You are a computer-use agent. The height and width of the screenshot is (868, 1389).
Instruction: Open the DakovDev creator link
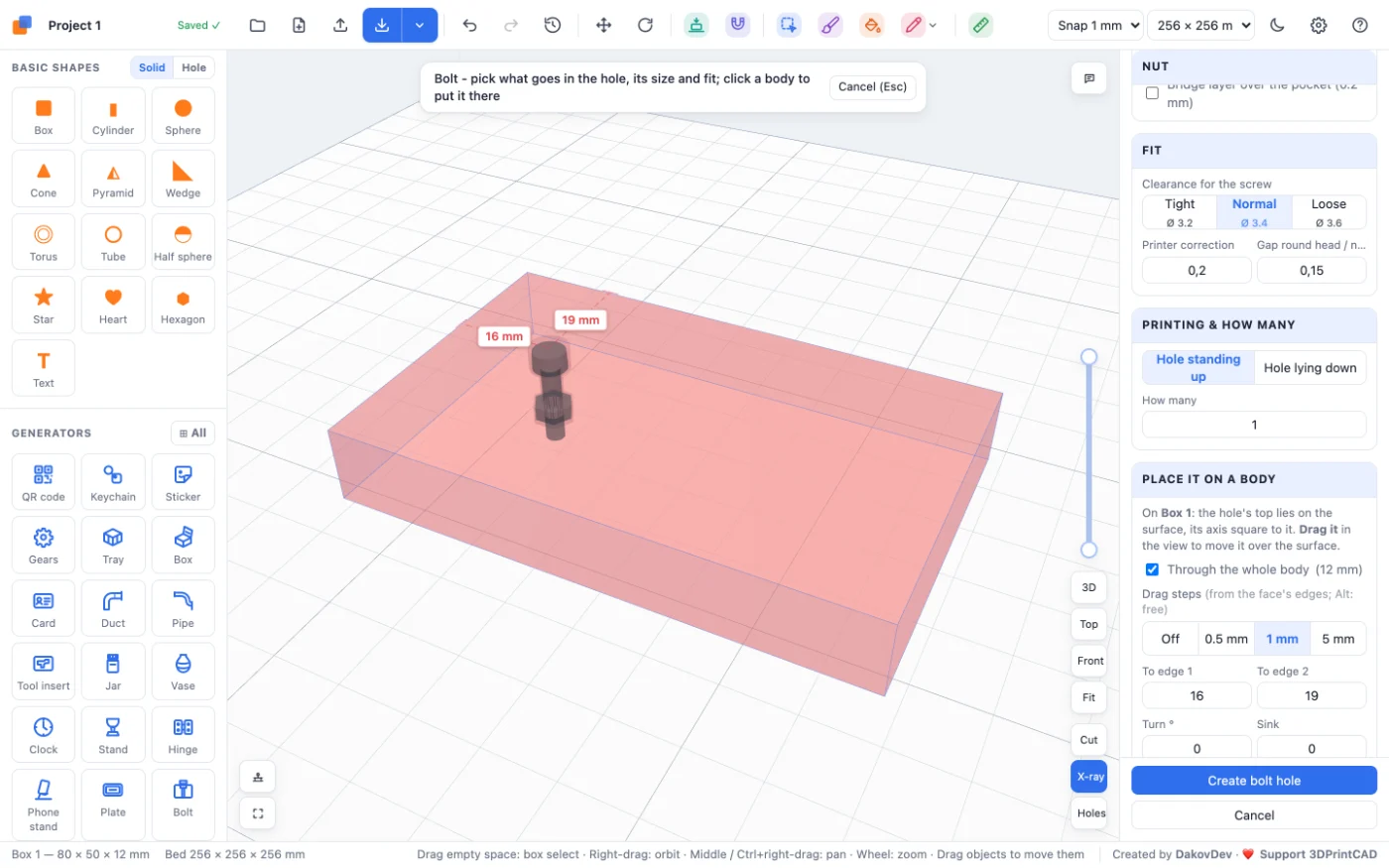tap(1203, 854)
